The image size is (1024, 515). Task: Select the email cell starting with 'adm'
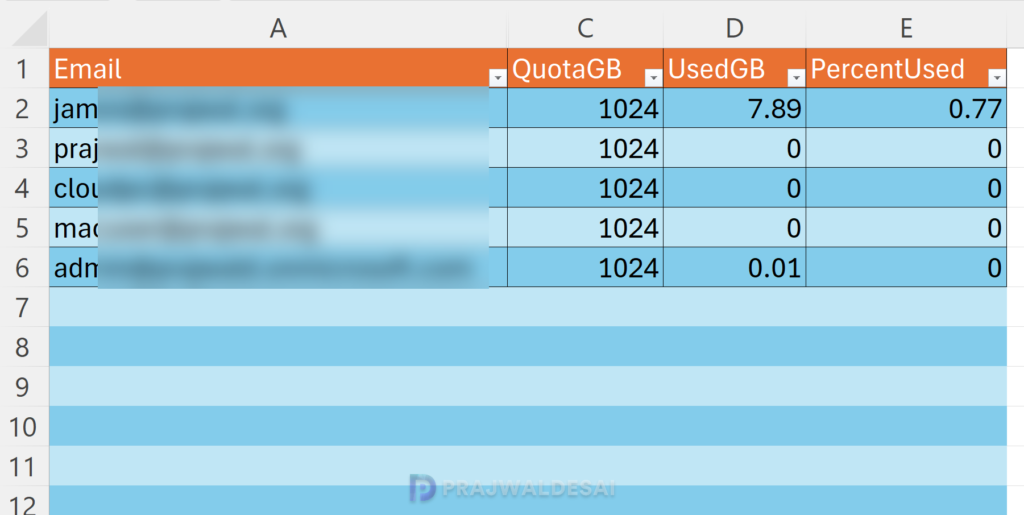278,268
